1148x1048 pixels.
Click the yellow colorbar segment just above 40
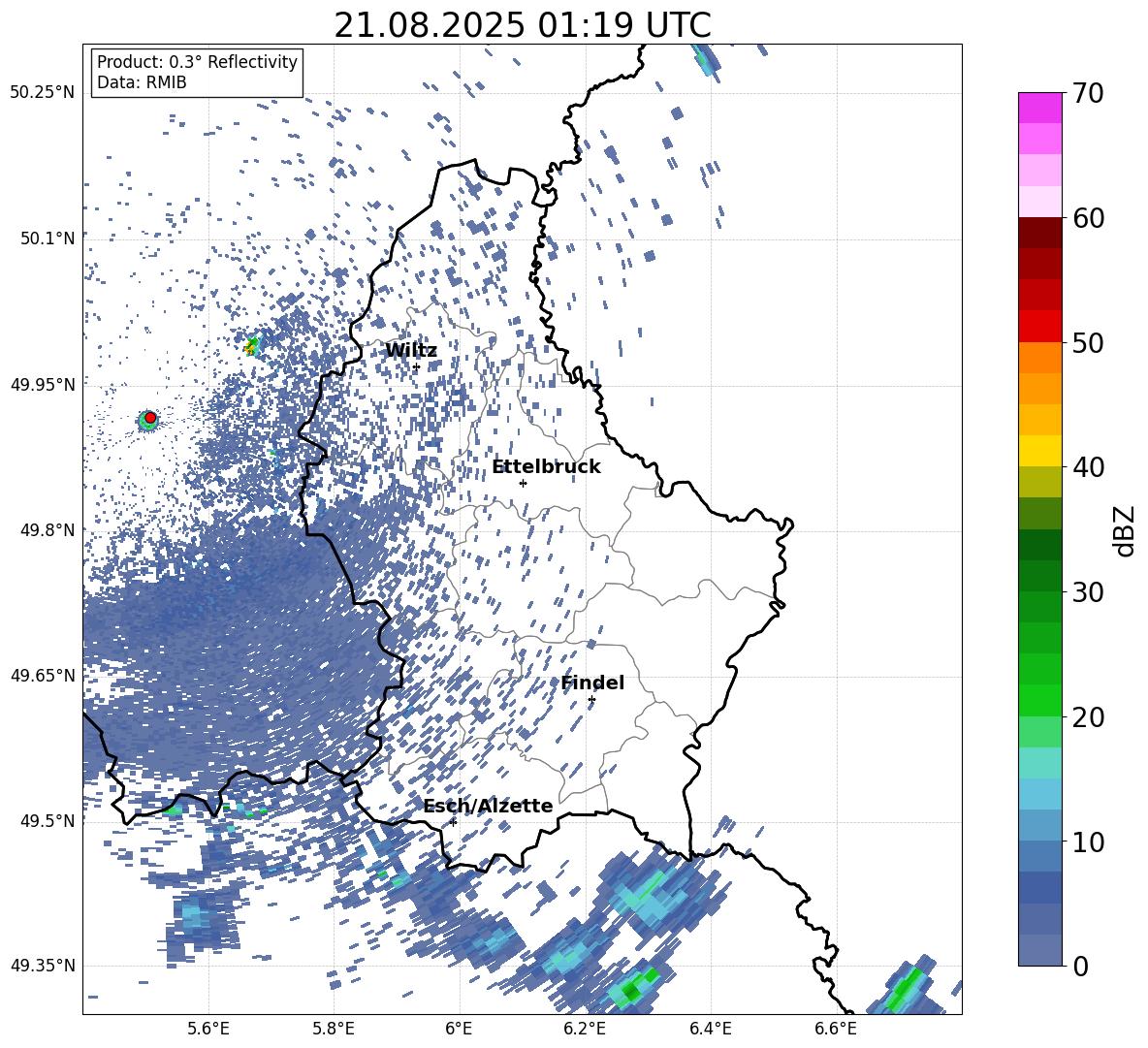(1039, 451)
